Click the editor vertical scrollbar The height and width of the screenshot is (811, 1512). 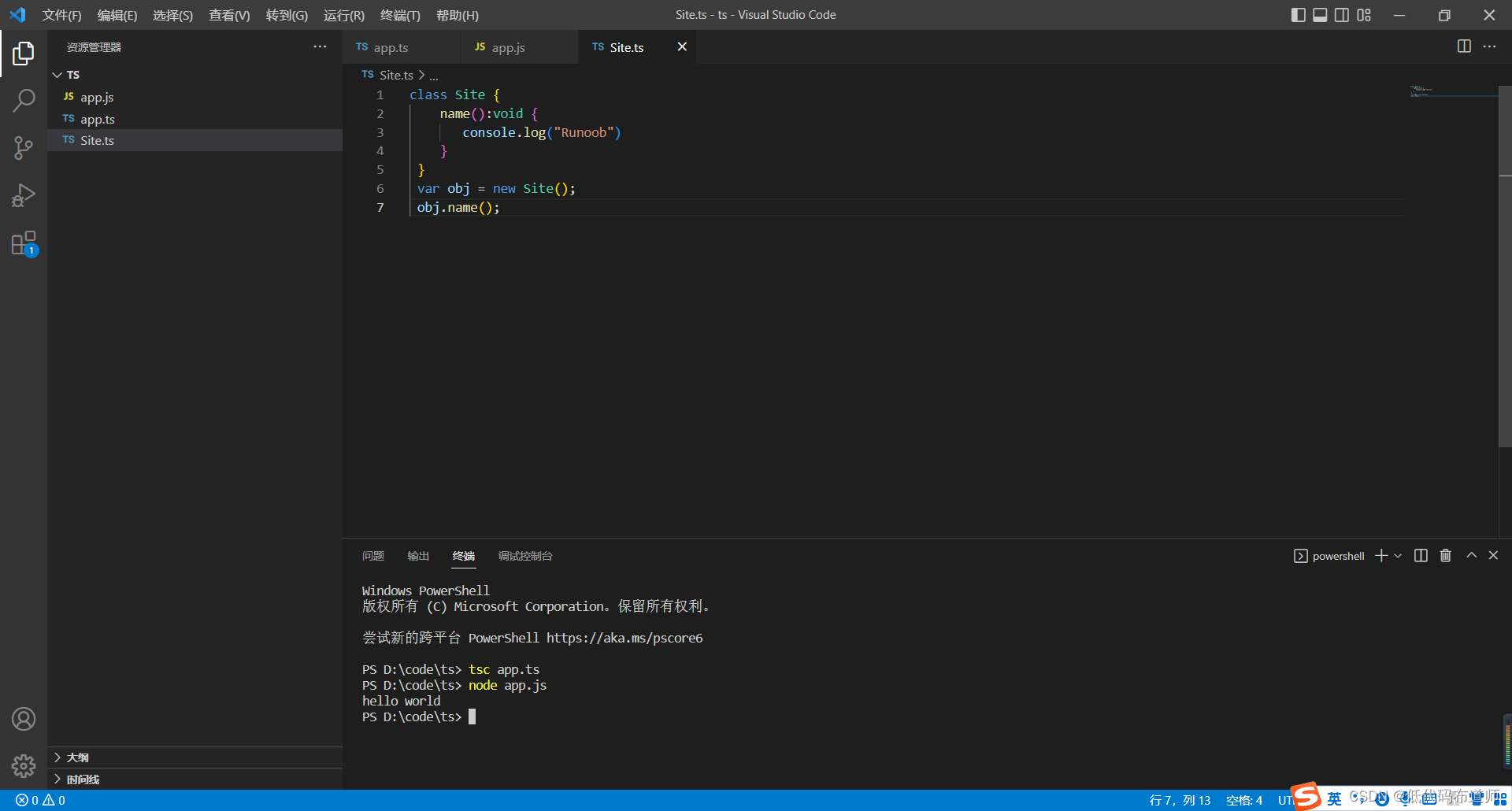coord(1505,268)
